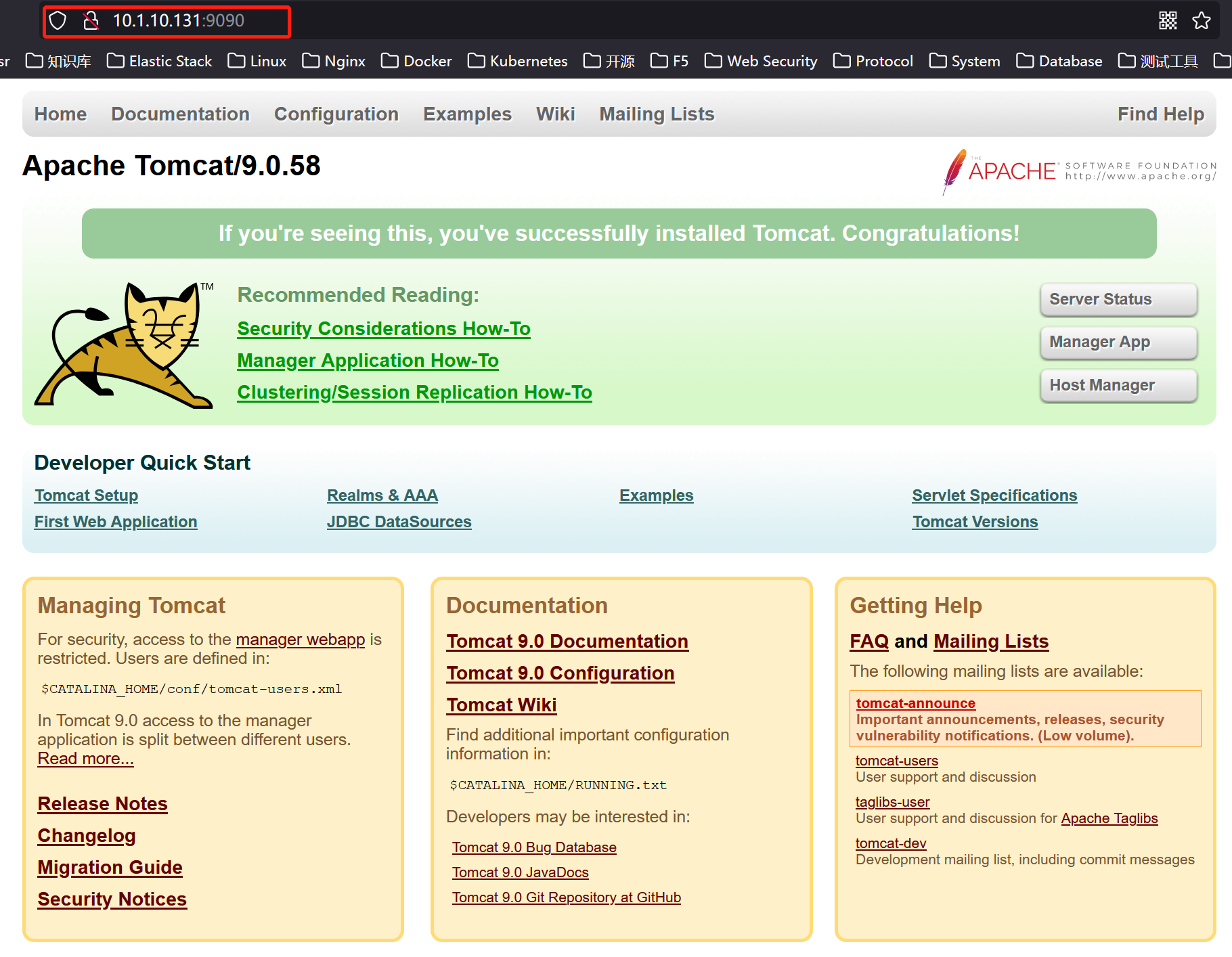
Task: Open the F5 bookmarks folder
Action: click(669, 61)
